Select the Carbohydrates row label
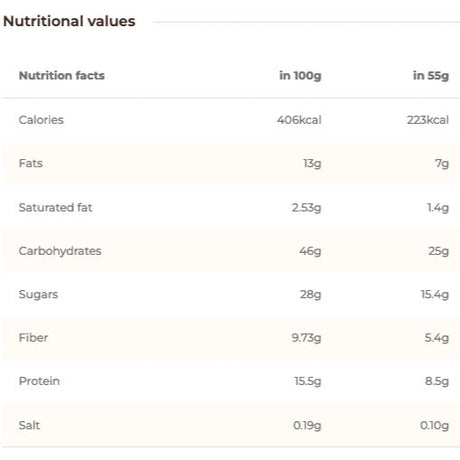This screenshot has height=460, width=460. tap(60, 251)
